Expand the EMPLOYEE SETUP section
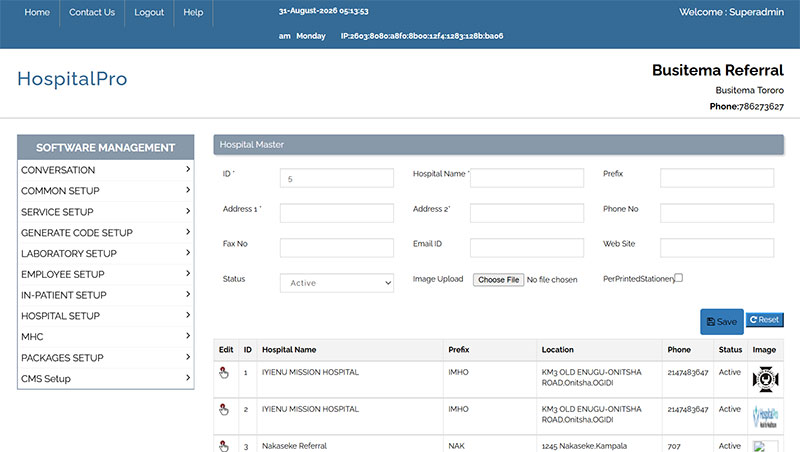 (106, 274)
